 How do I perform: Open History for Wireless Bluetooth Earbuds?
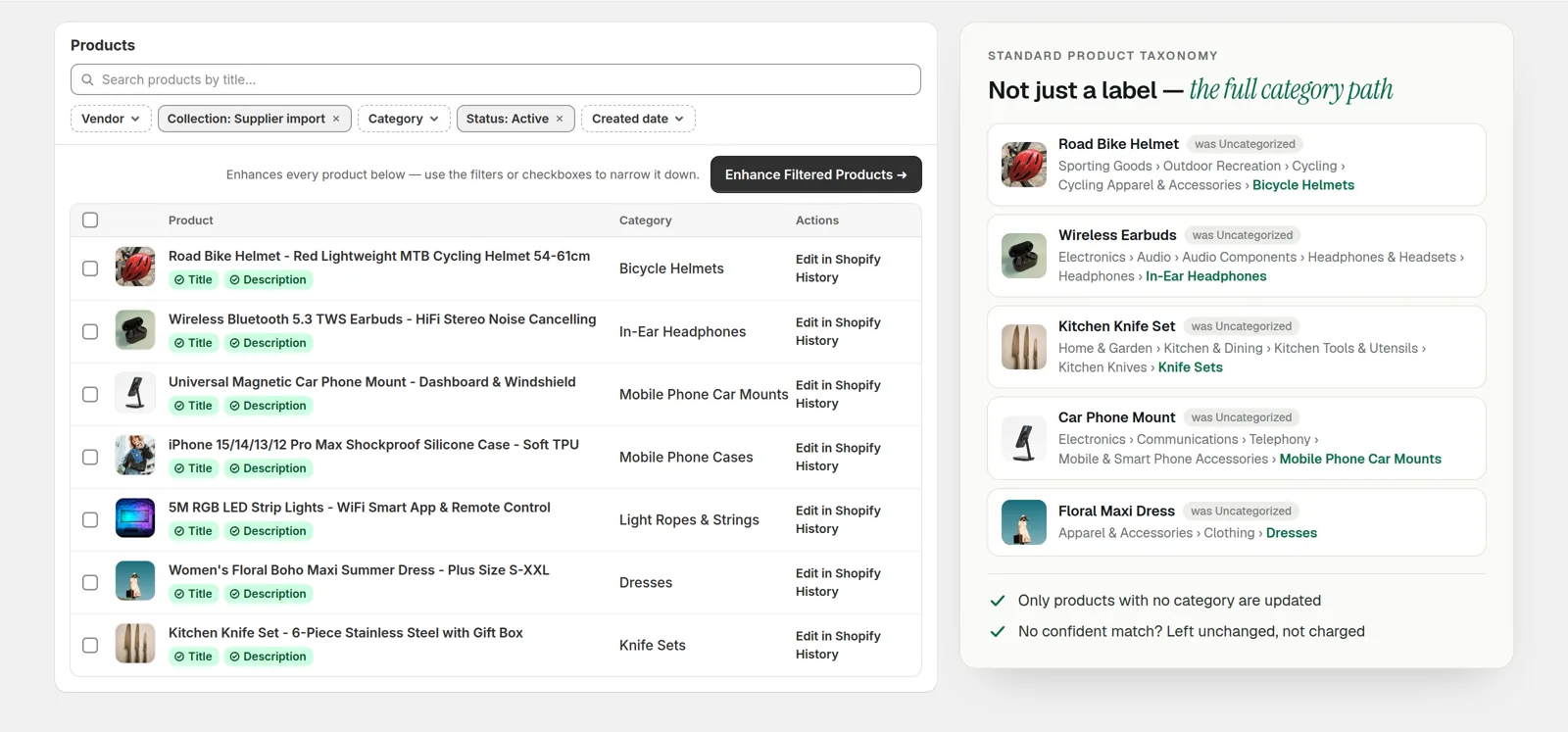tap(817, 341)
